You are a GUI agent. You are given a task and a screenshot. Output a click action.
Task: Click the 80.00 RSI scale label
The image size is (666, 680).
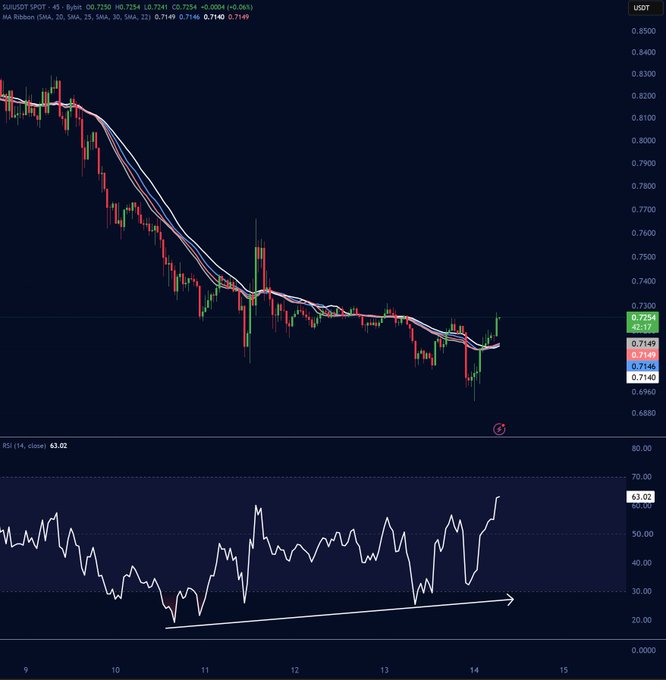click(642, 448)
